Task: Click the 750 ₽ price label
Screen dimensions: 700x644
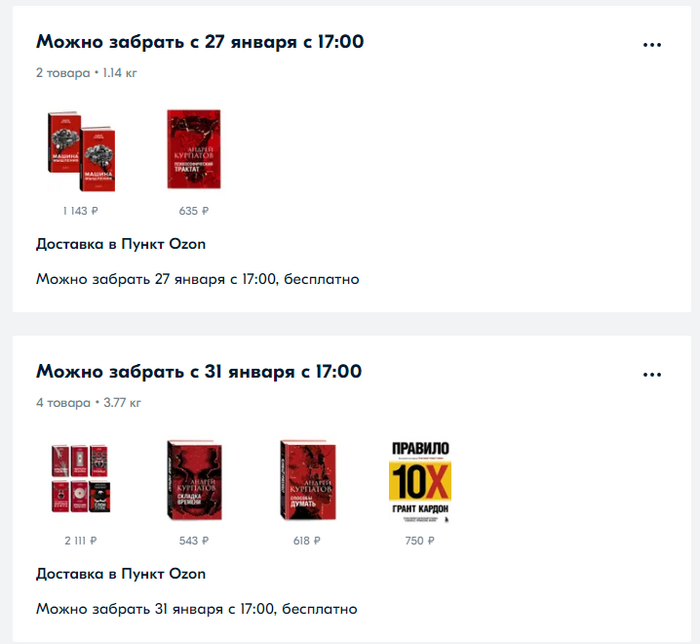Action: click(420, 540)
